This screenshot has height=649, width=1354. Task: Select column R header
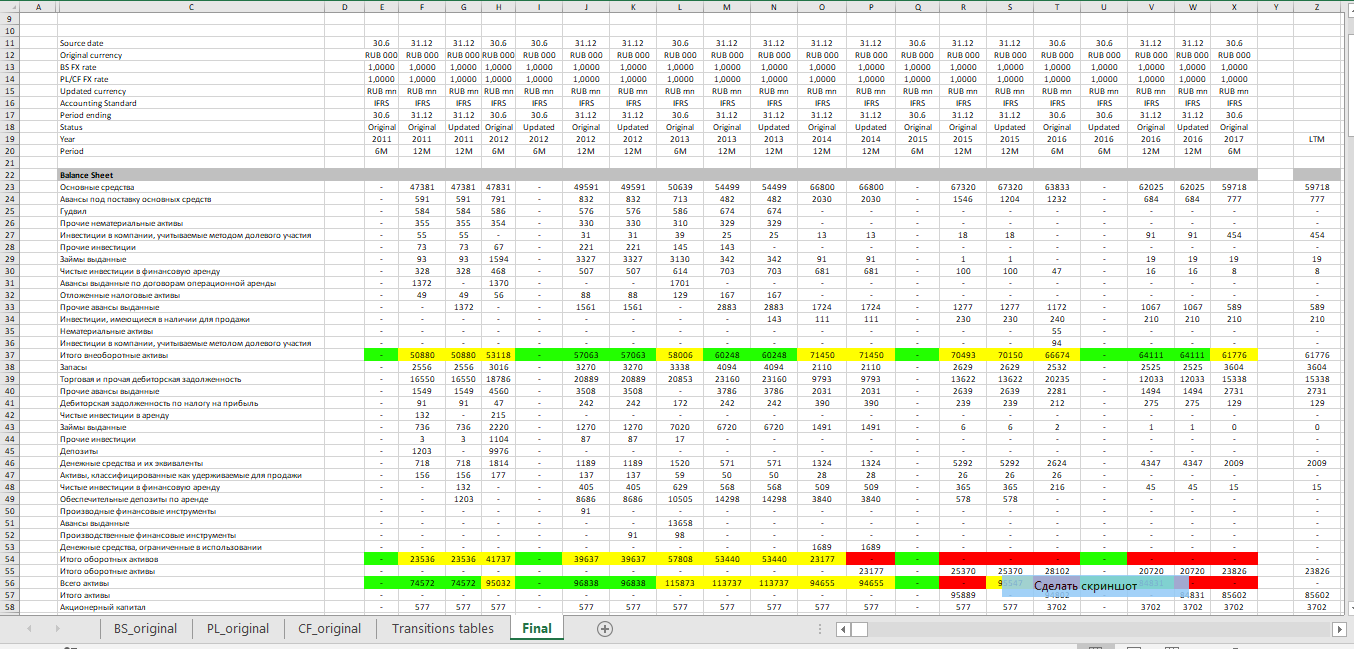[963, 7]
